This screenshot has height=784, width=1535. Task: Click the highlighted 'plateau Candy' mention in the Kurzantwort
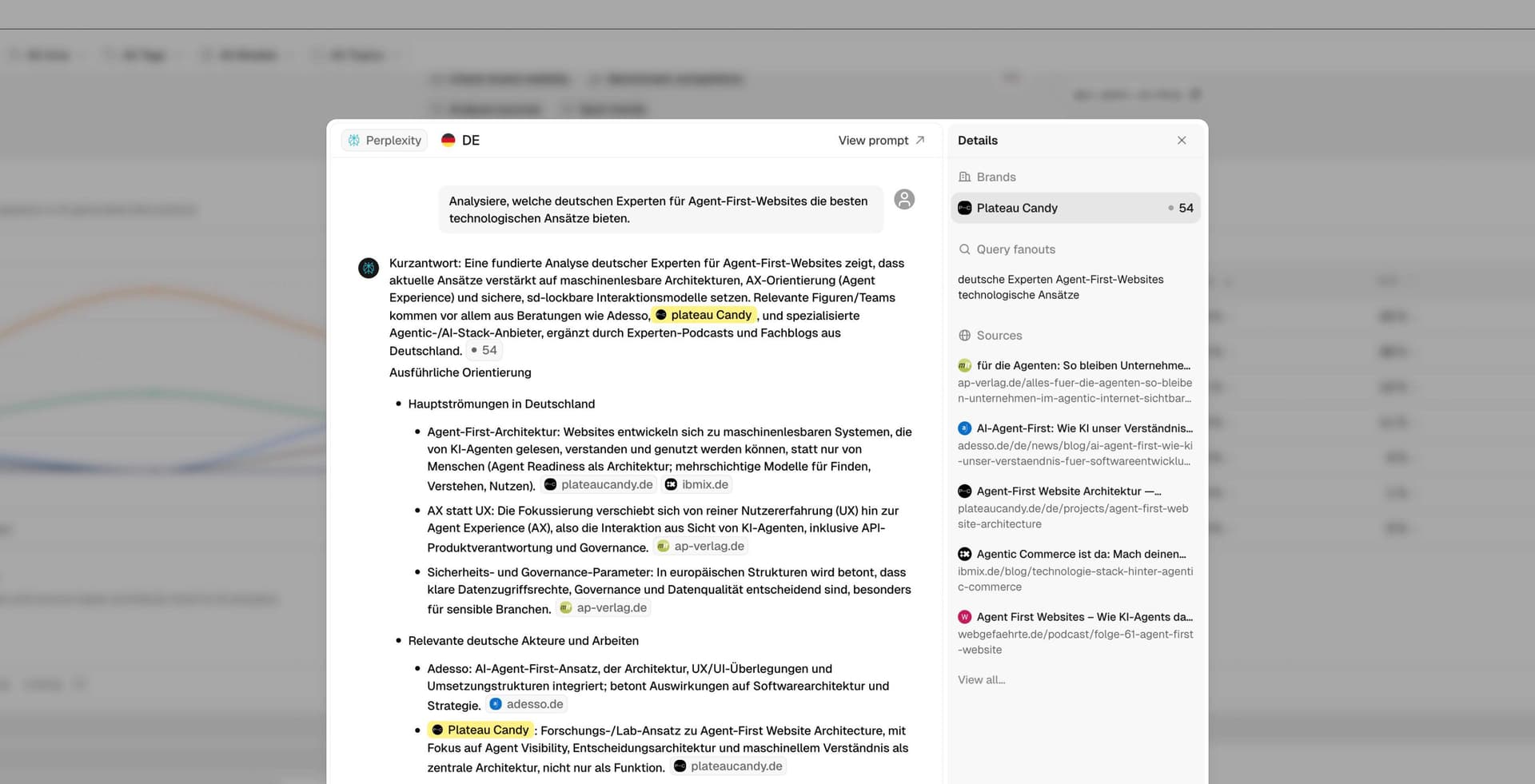click(704, 315)
